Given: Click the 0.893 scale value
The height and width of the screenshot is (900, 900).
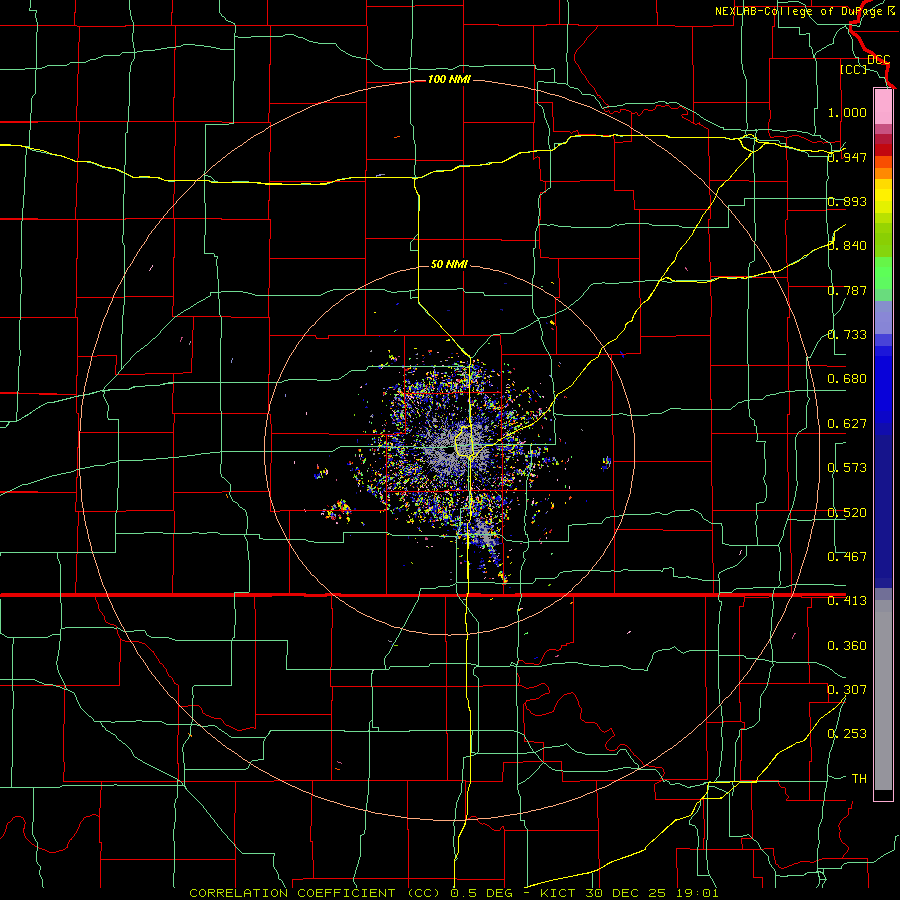Looking at the screenshot, I should point(847,201).
